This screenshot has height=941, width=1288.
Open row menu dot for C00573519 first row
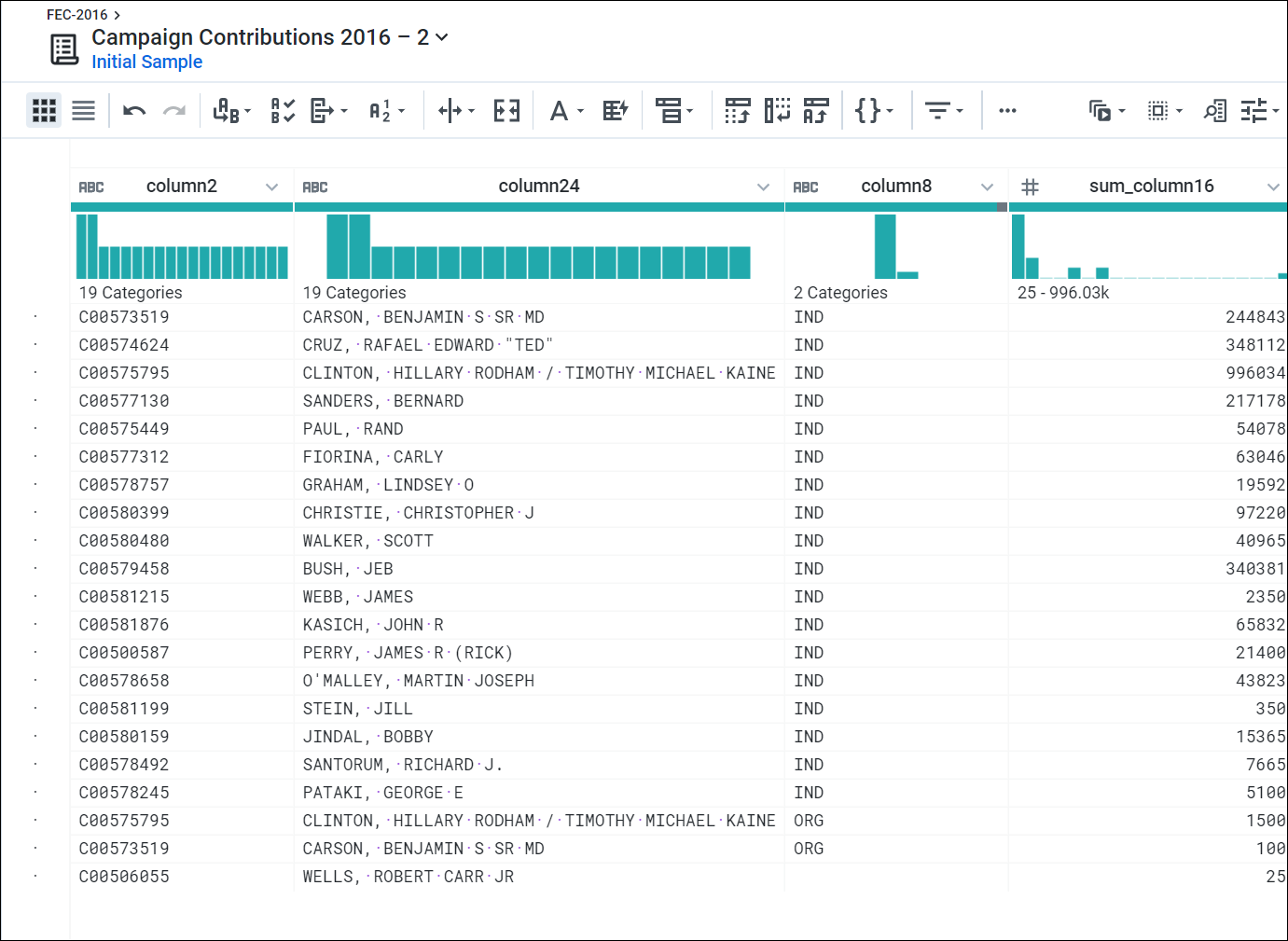click(35, 317)
